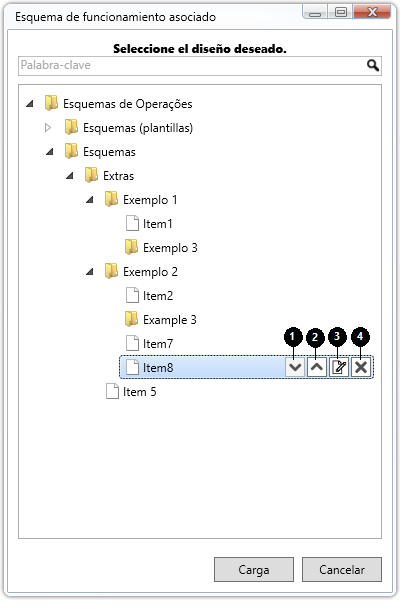Select Item2 in the tree

(150, 295)
